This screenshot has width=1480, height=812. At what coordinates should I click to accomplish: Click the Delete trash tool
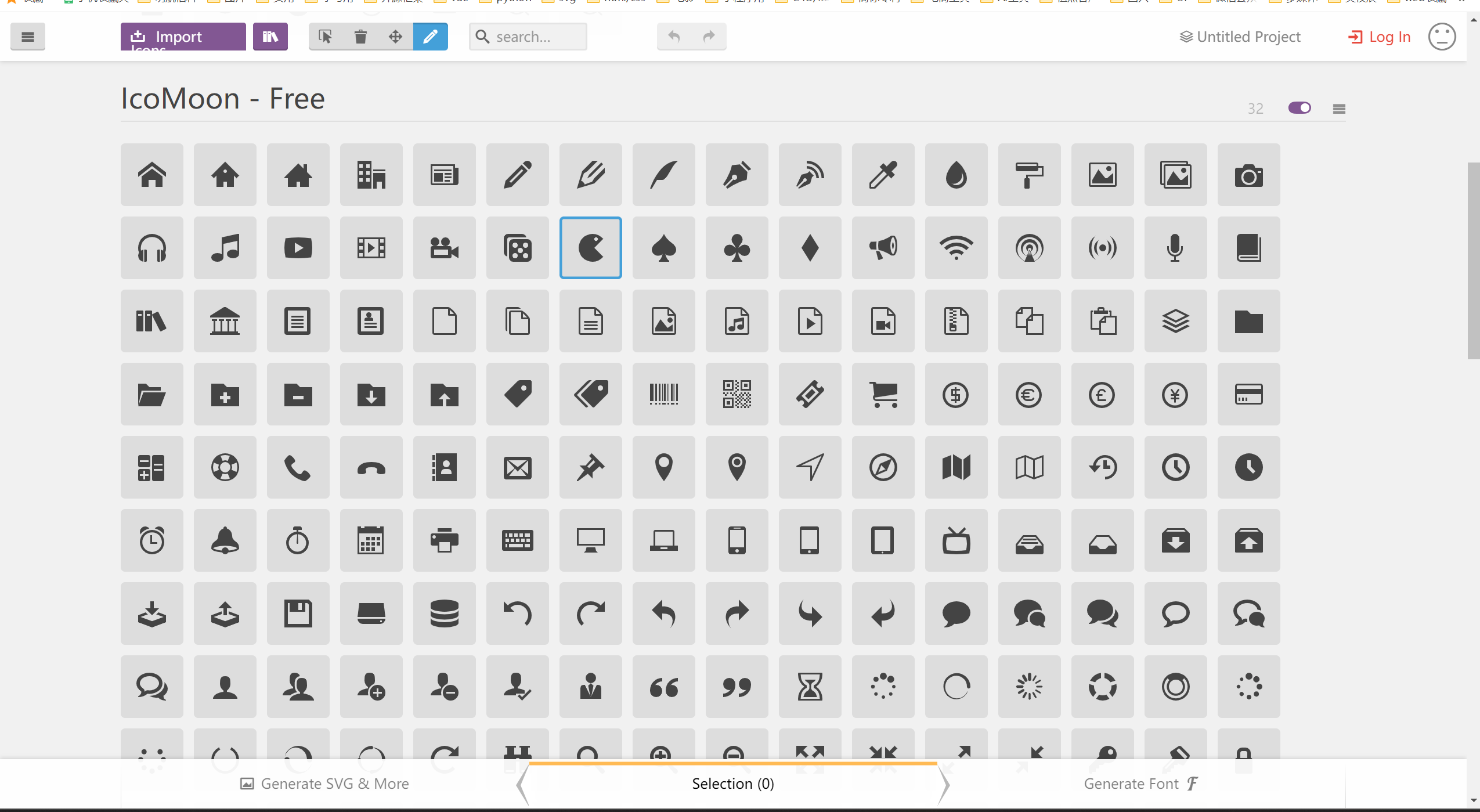360,37
